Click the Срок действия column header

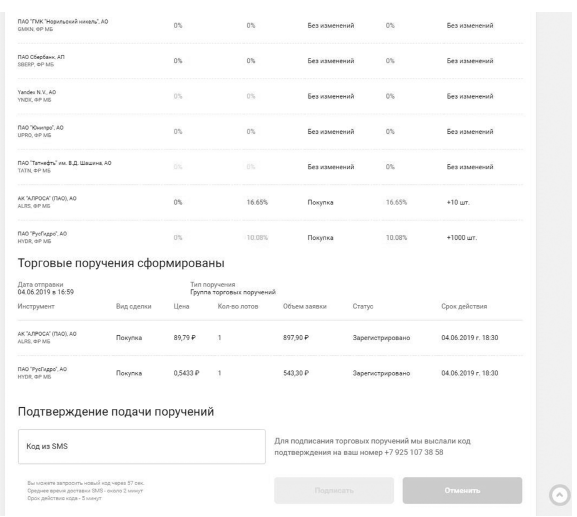pos(464,306)
